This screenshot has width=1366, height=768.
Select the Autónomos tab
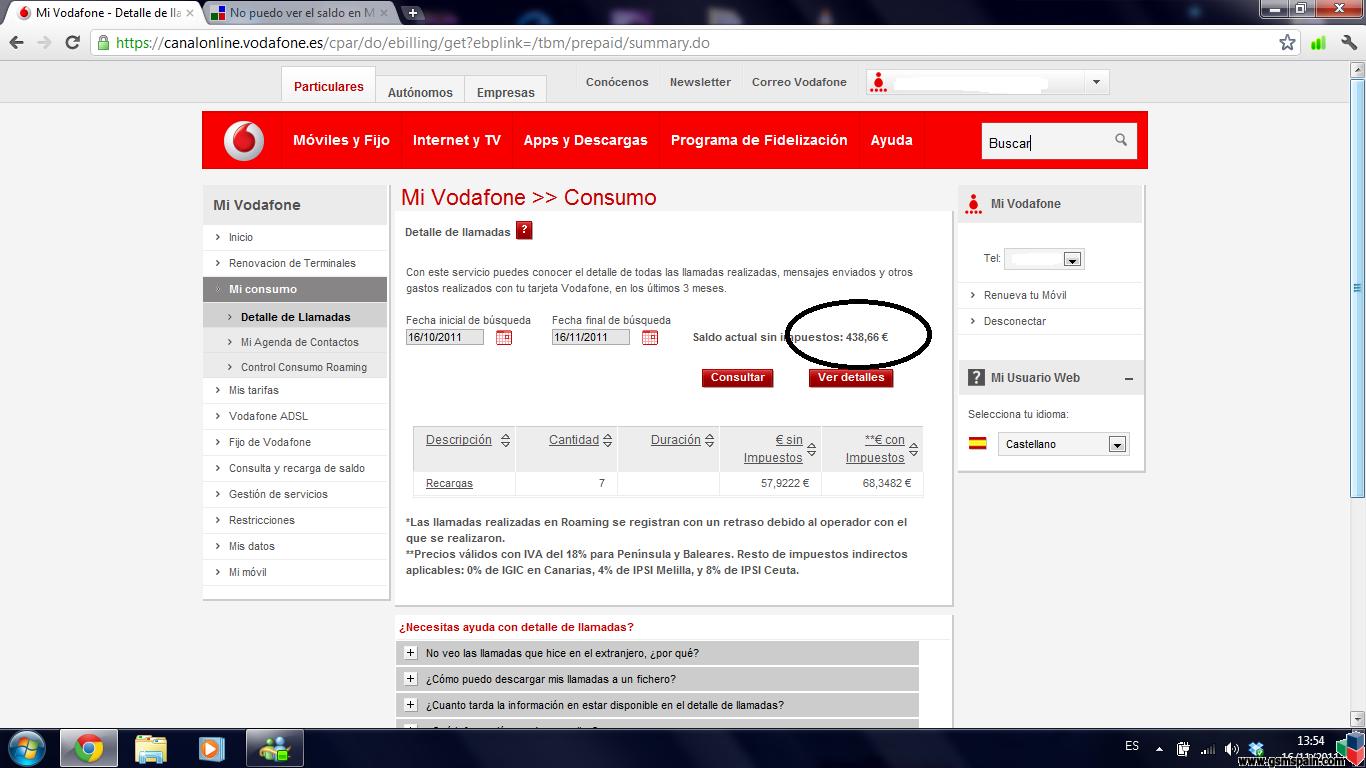tap(420, 91)
